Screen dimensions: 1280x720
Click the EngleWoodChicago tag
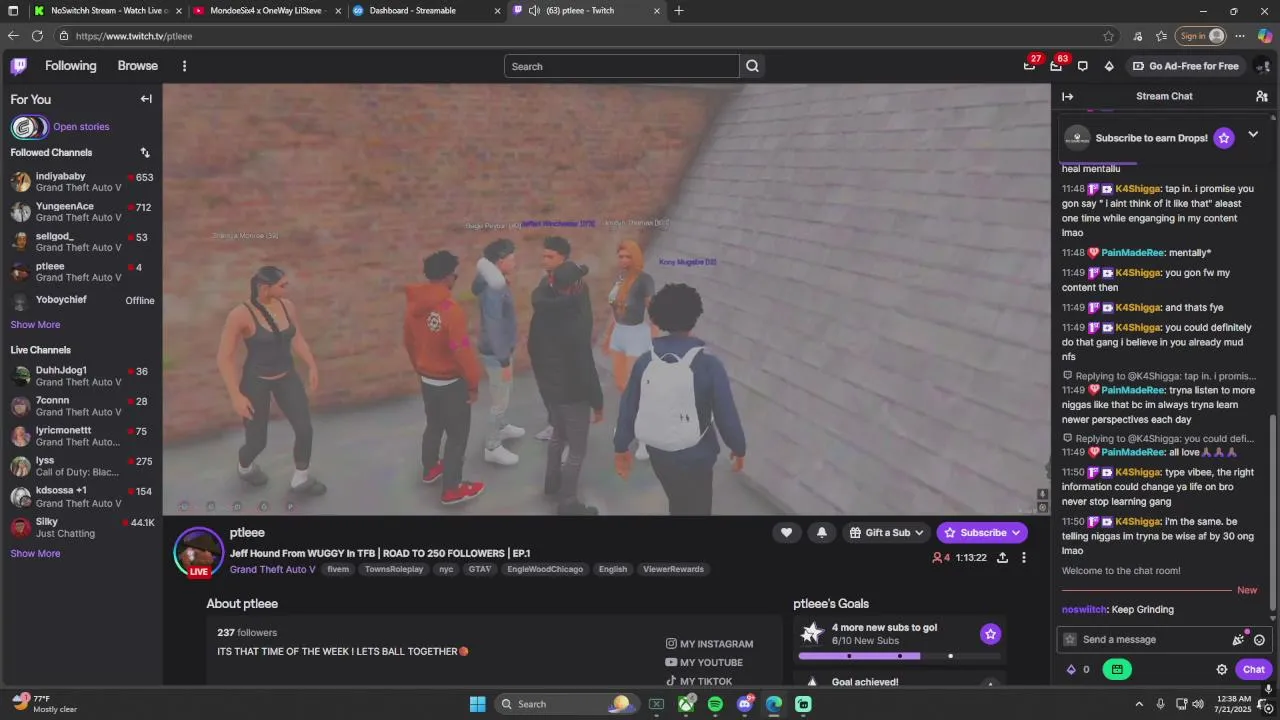tap(545, 570)
